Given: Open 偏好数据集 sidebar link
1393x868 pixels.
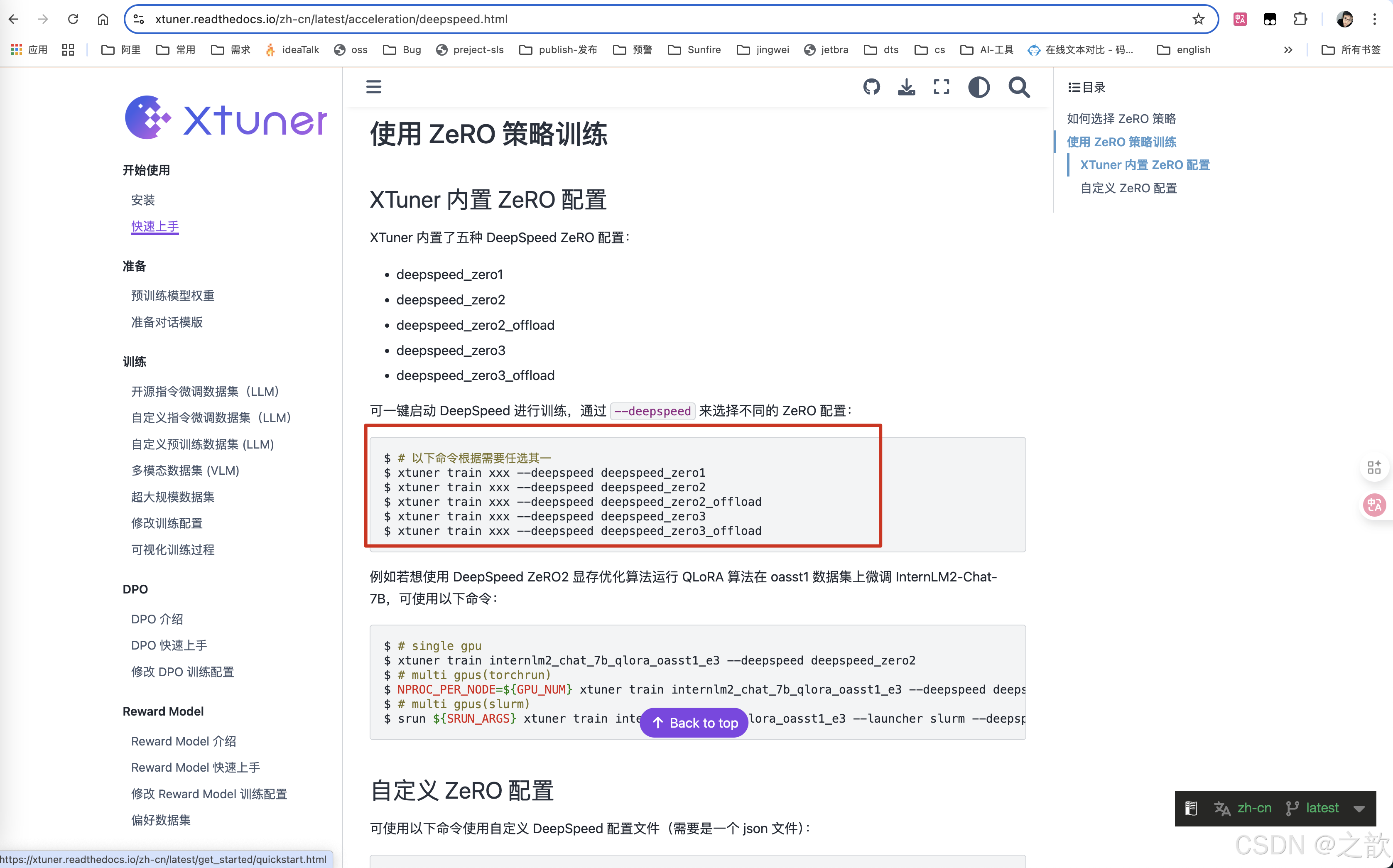Looking at the screenshot, I should coord(161,820).
